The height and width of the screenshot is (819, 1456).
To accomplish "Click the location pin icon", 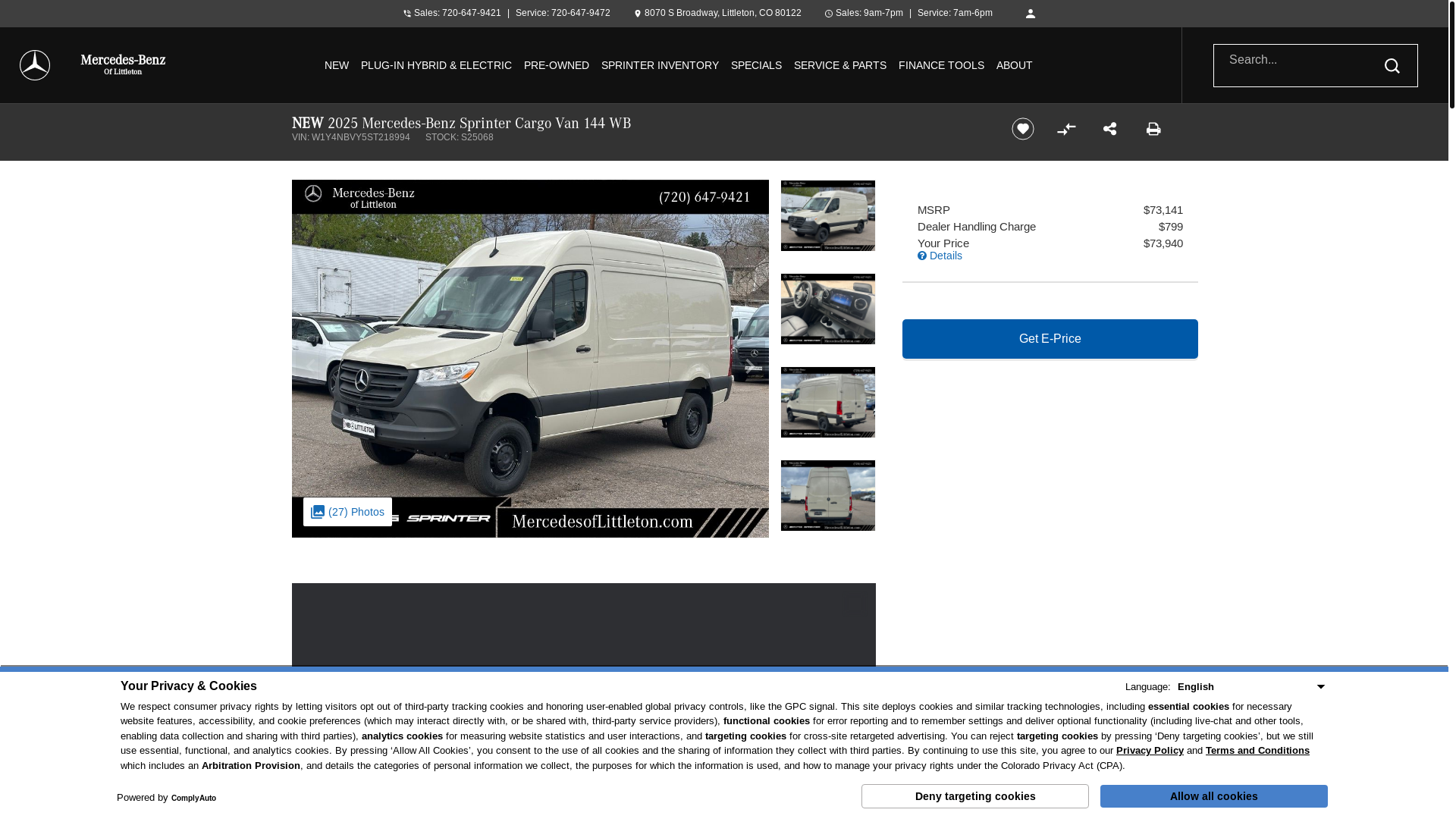I will pyautogui.click(x=638, y=14).
